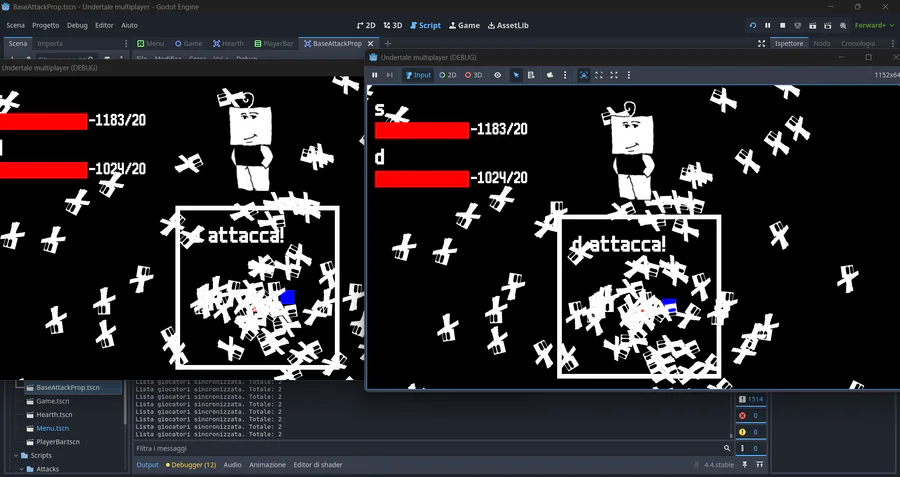Open the Progetto menu
The image size is (900, 477).
click(x=46, y=25)
